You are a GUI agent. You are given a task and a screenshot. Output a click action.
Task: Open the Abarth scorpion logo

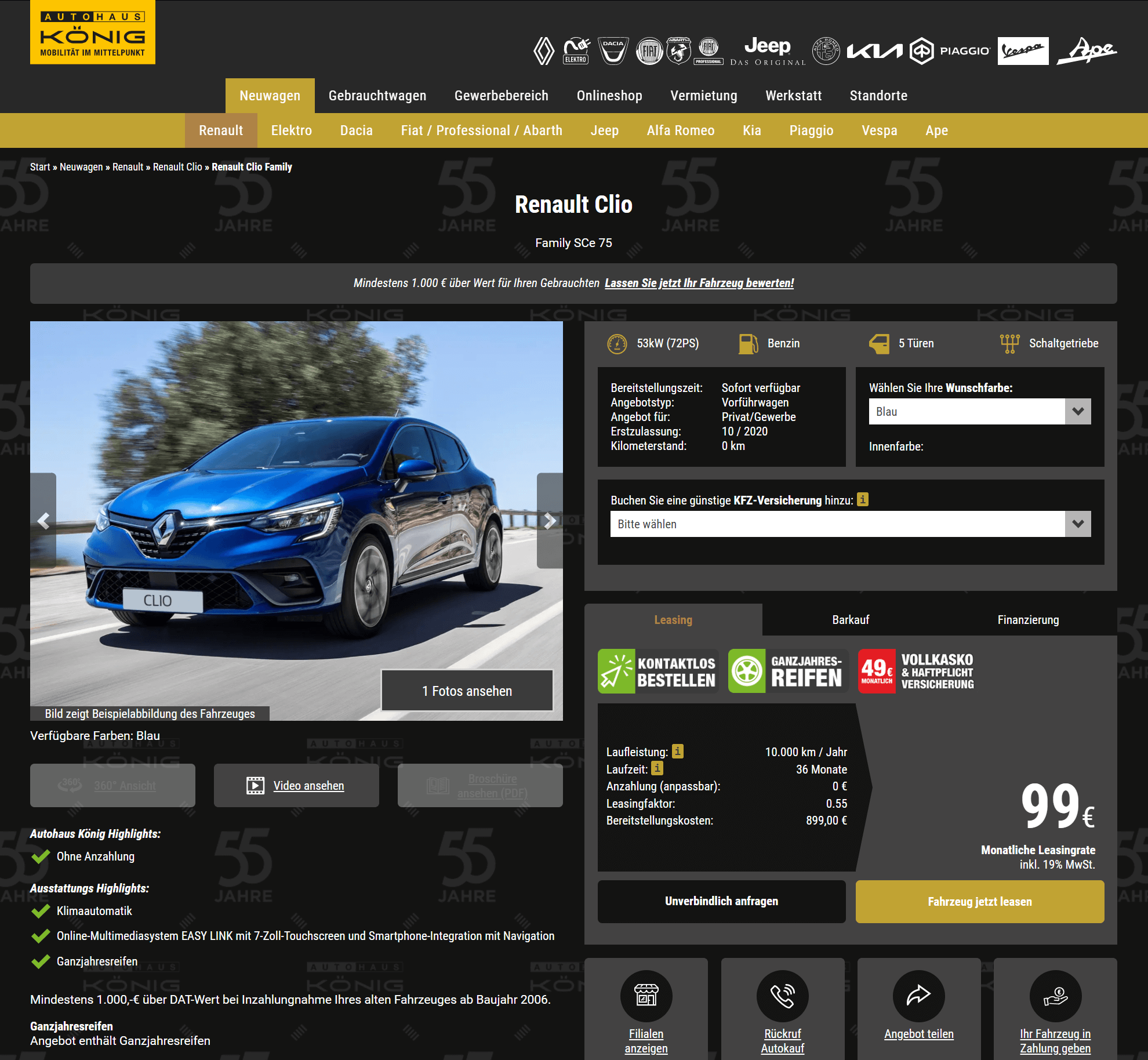pyautogui.click(x=679, y=51)
